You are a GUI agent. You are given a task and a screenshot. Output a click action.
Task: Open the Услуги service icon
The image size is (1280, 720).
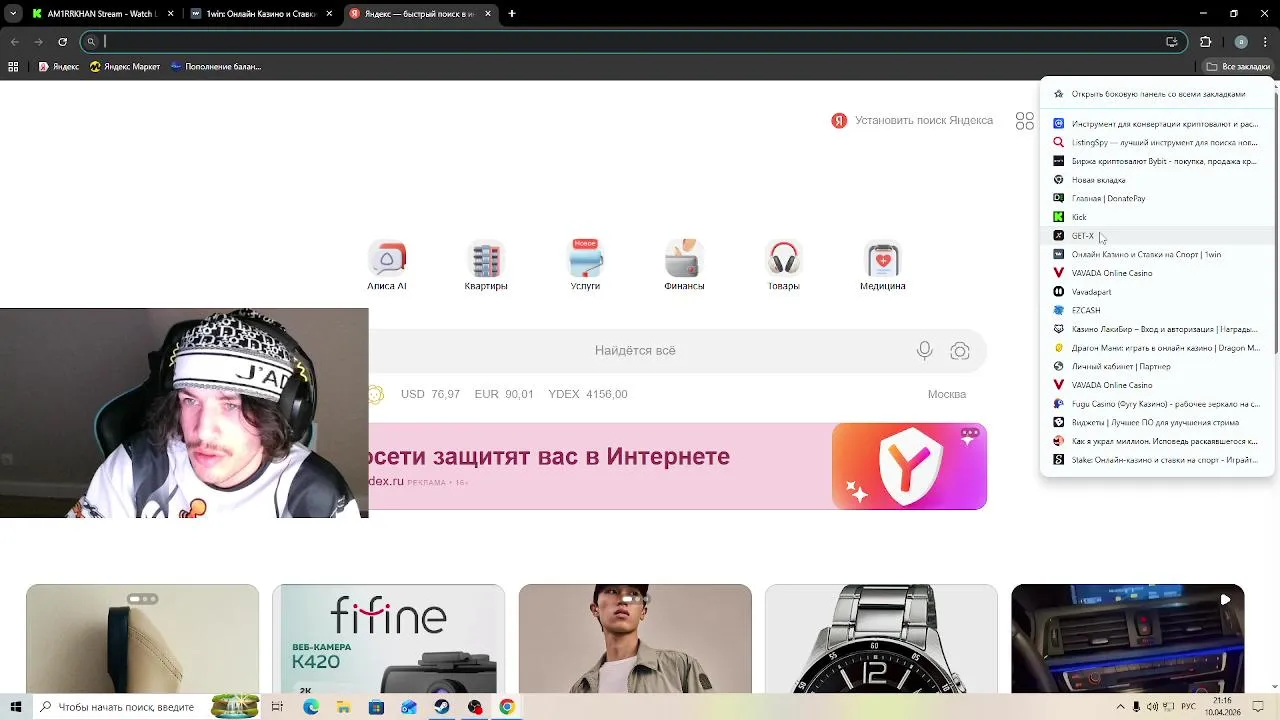pos(585,266)
